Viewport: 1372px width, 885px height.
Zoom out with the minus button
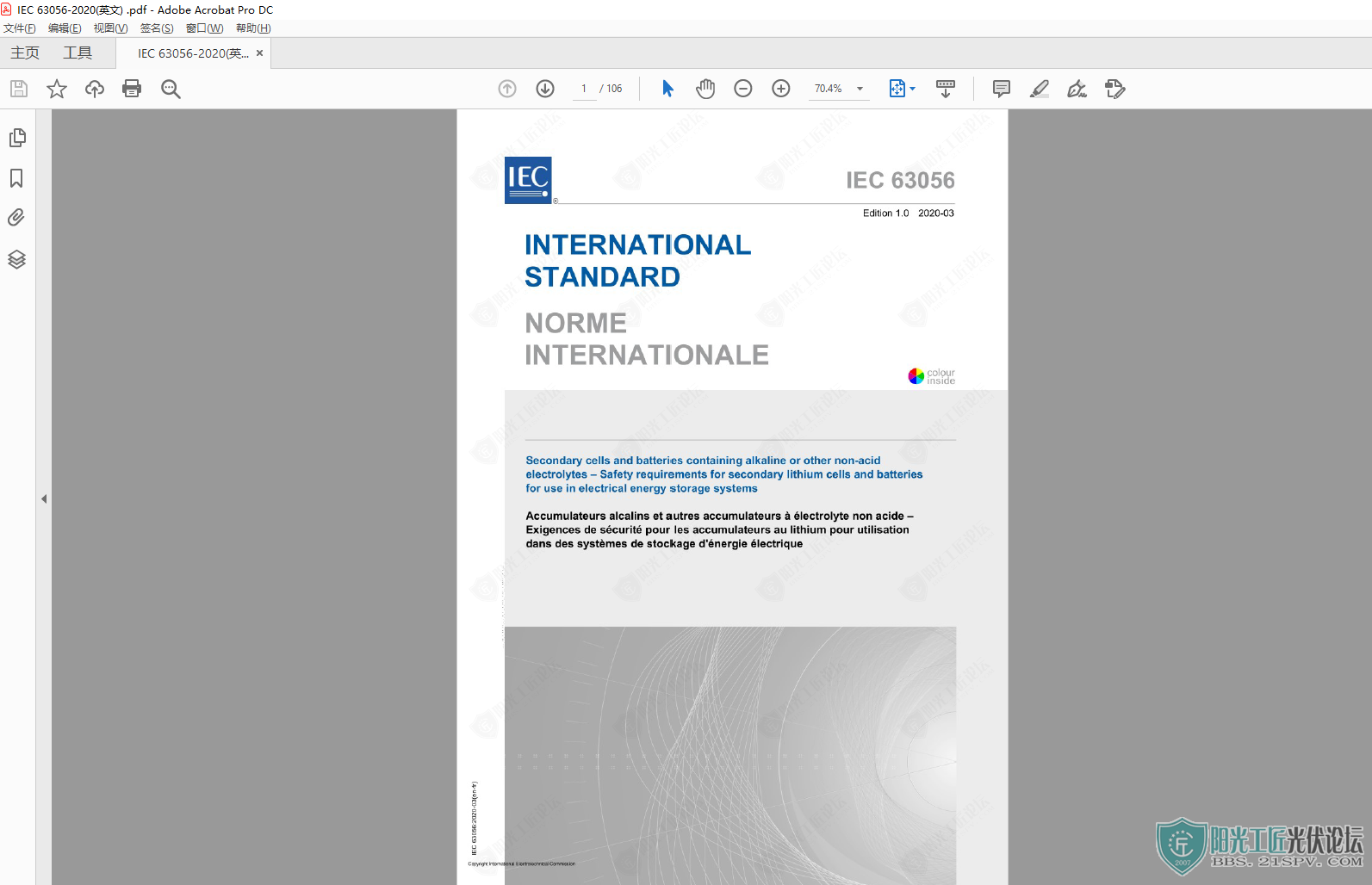click(743, 89)
